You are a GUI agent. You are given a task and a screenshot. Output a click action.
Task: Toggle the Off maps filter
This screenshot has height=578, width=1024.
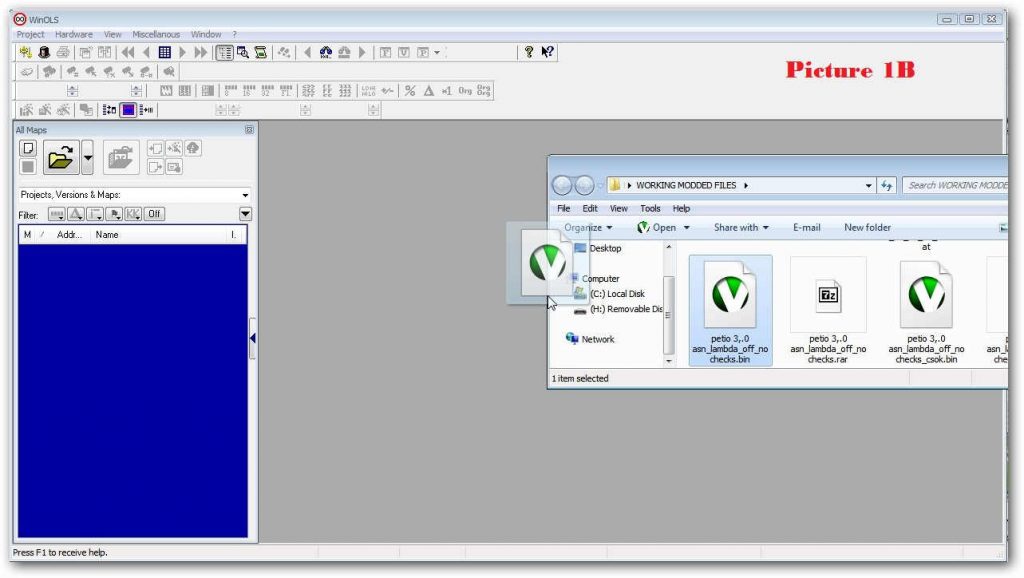click(x=154, y=214)
